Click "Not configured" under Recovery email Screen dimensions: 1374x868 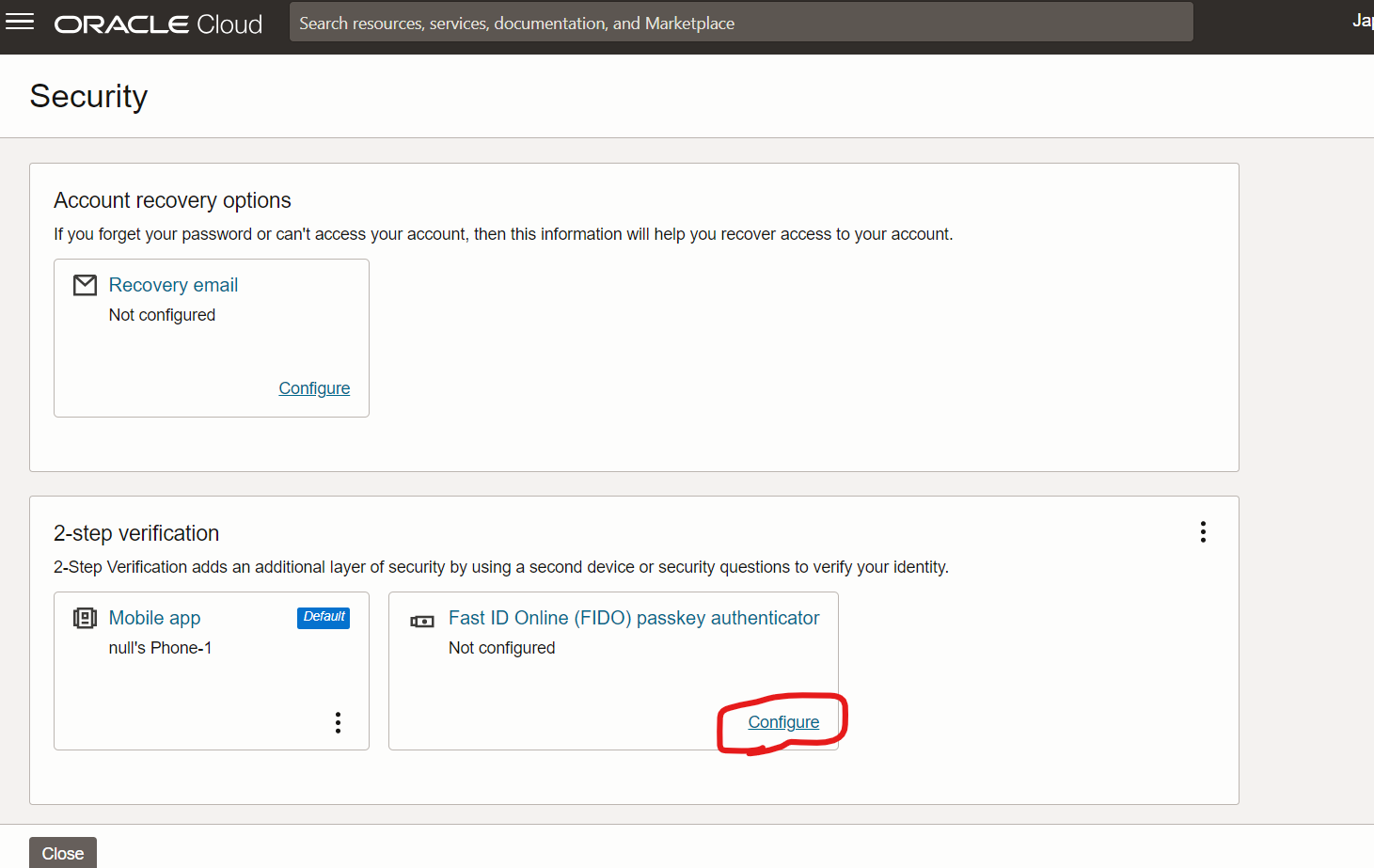click(x=162, y=315)
